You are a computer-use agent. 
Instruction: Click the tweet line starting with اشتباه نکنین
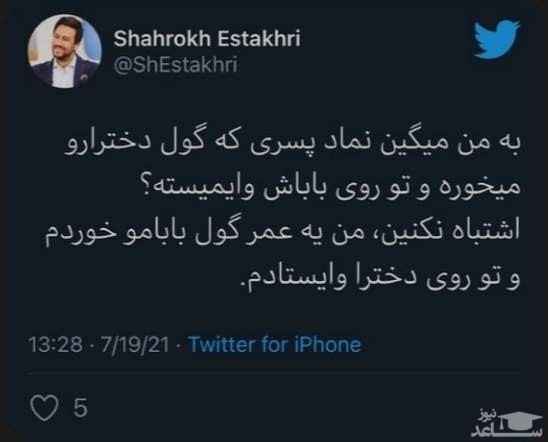pos(282,233)
